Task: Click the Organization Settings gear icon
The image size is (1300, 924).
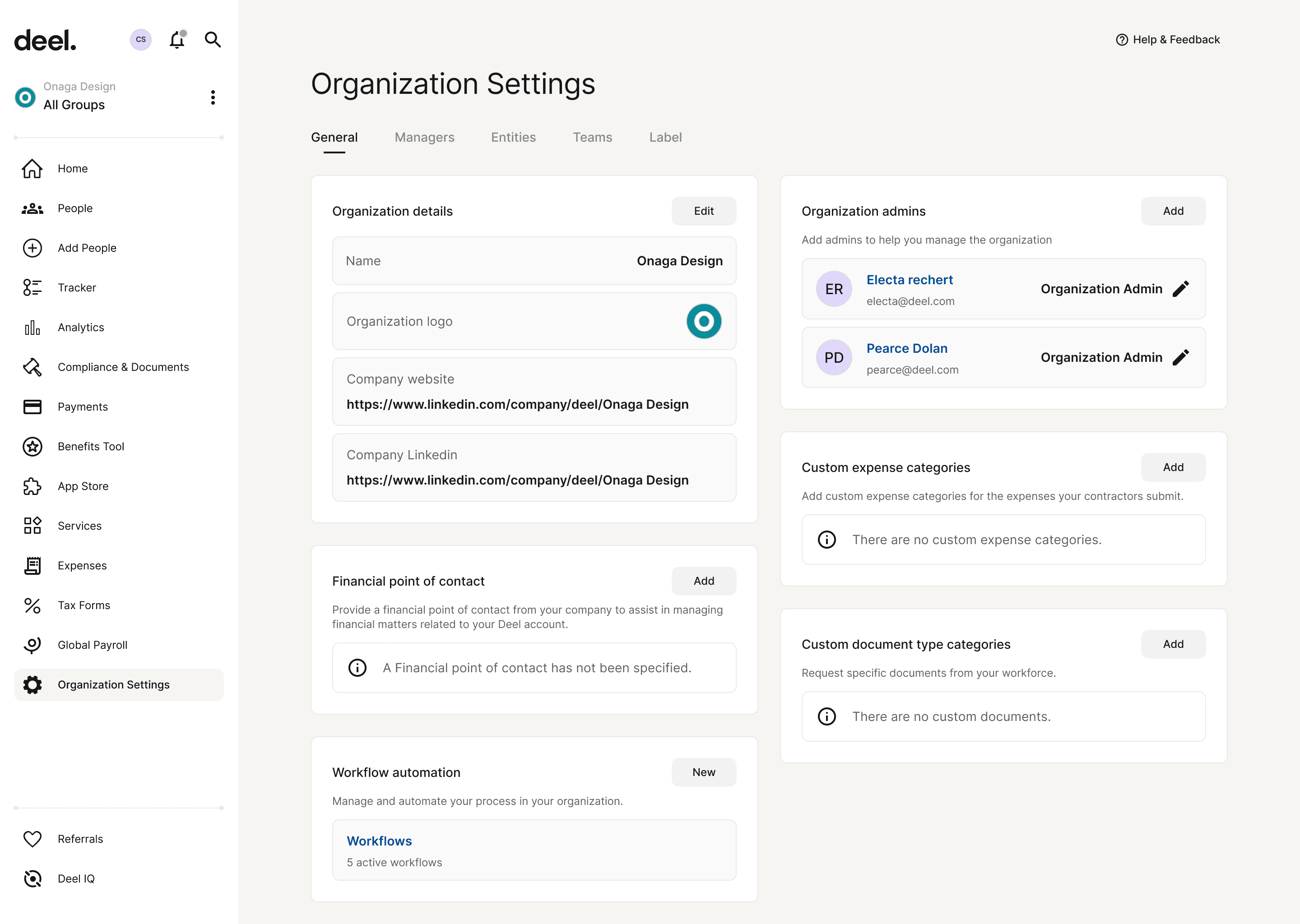Action: tap(32, 685)
